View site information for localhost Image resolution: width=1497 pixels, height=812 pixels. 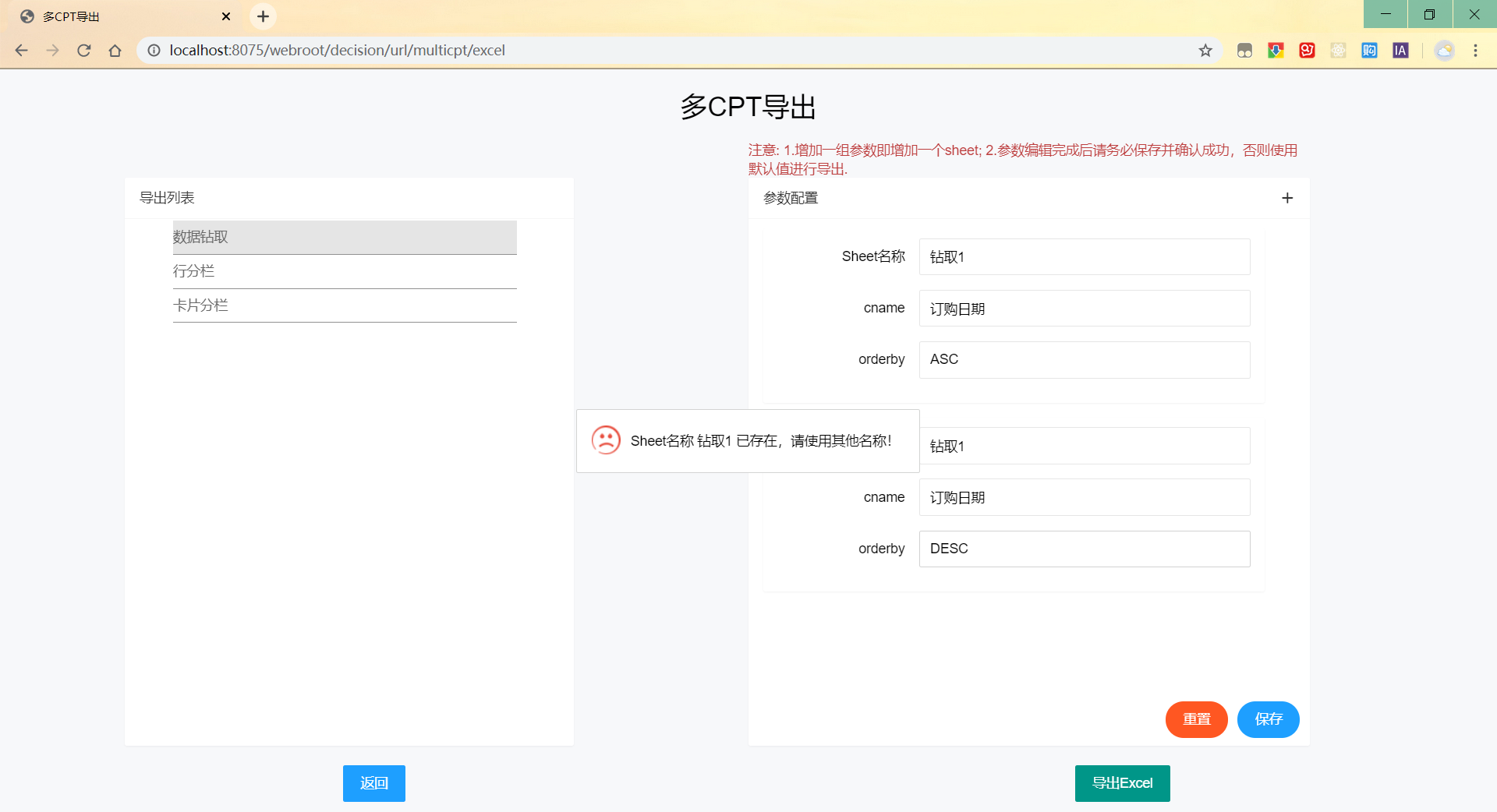(x=154, y=51)
